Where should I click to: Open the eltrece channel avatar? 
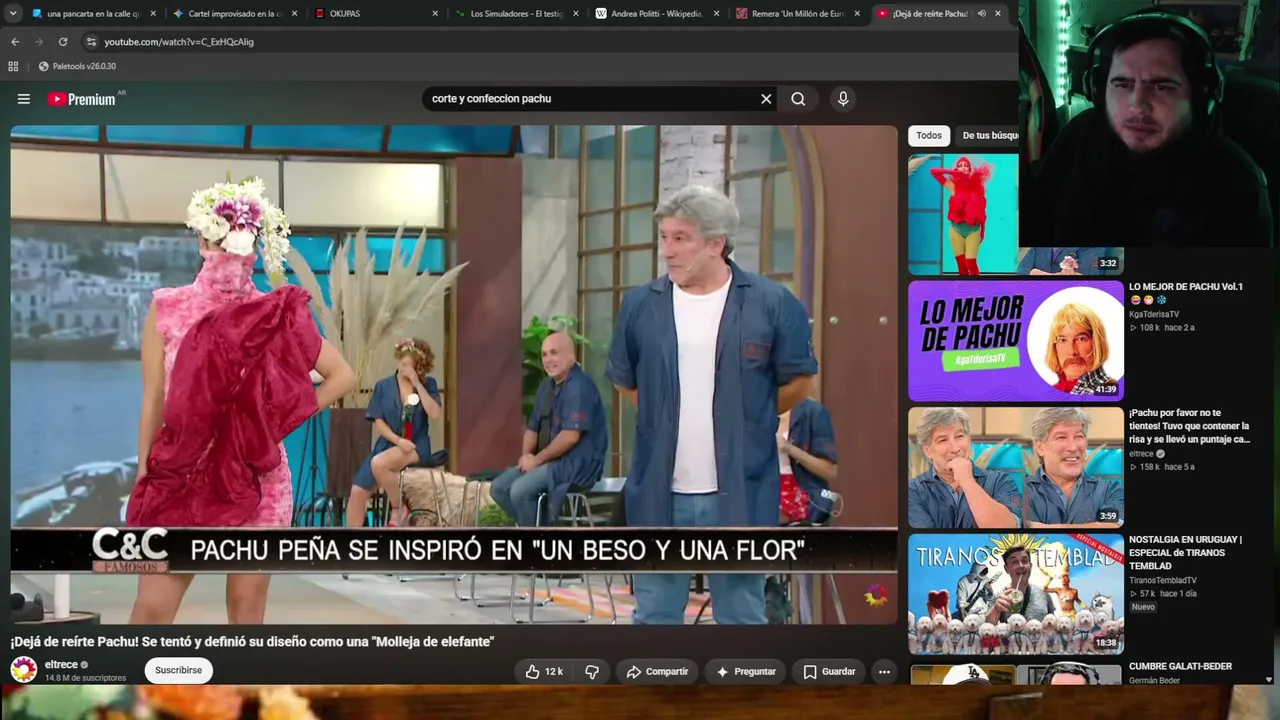pos(24,670)
